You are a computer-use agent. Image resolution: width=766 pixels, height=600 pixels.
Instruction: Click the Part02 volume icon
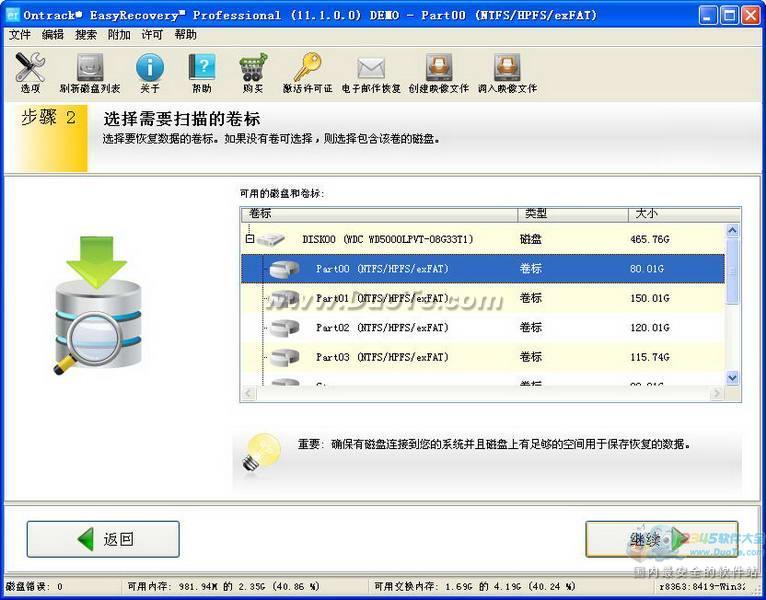[284, 327]
